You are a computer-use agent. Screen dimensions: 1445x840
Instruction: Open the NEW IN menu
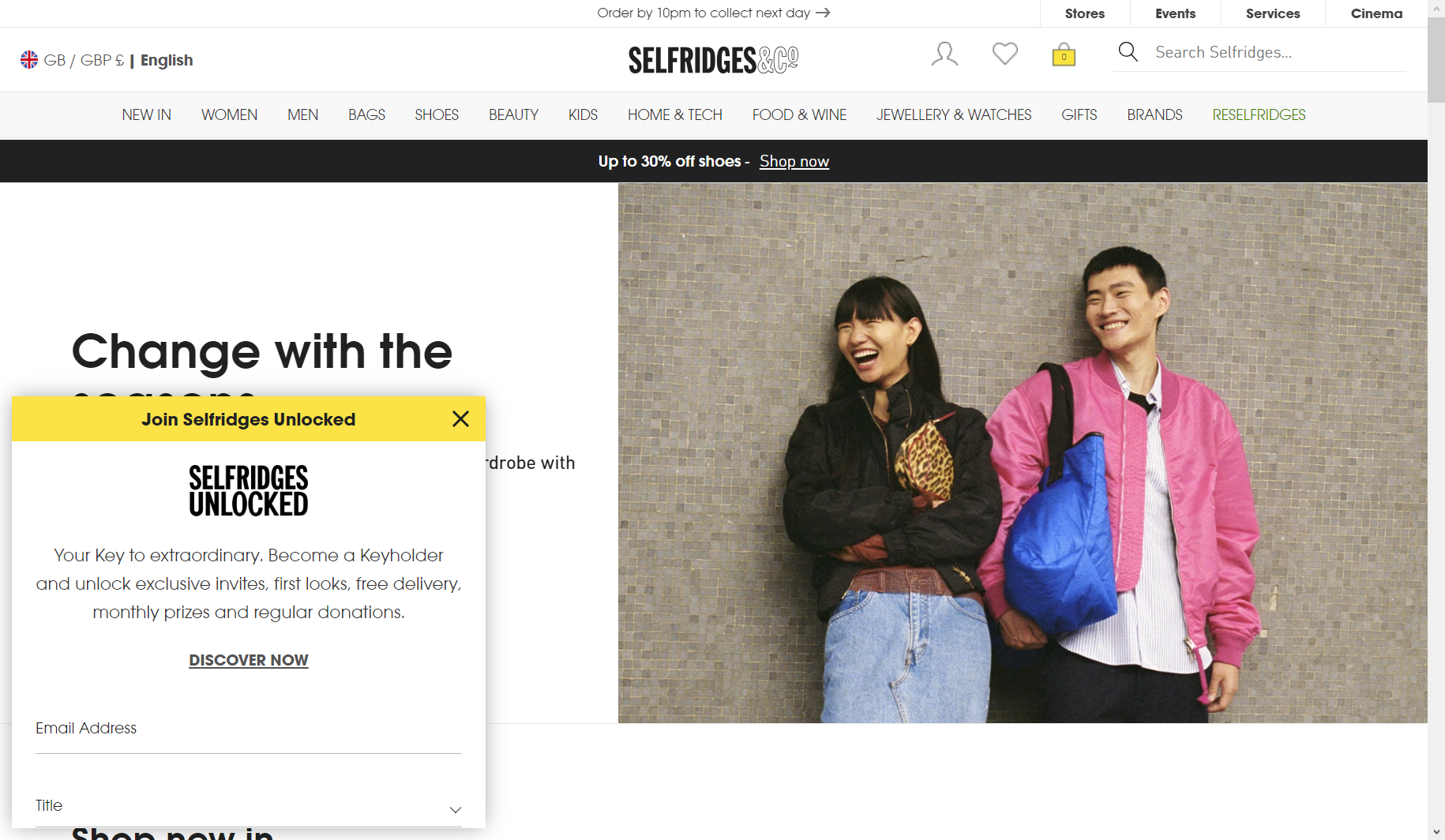(146, 115)
